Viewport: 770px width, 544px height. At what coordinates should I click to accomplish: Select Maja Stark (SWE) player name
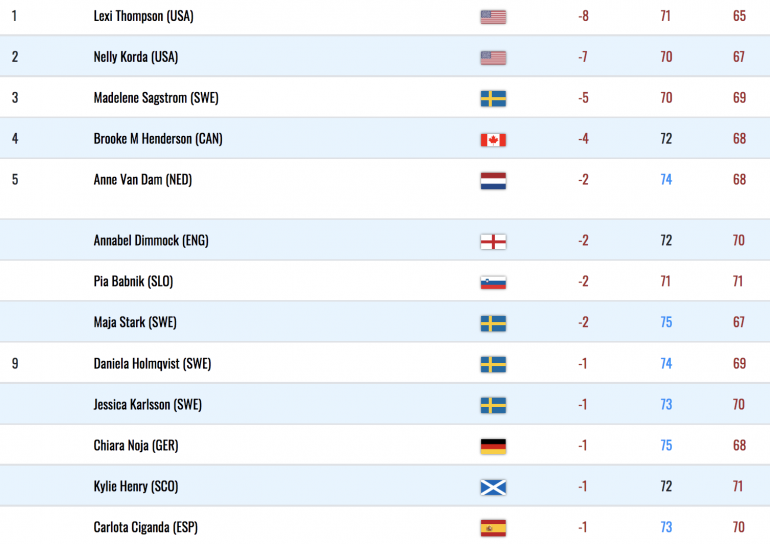[135, 322]
